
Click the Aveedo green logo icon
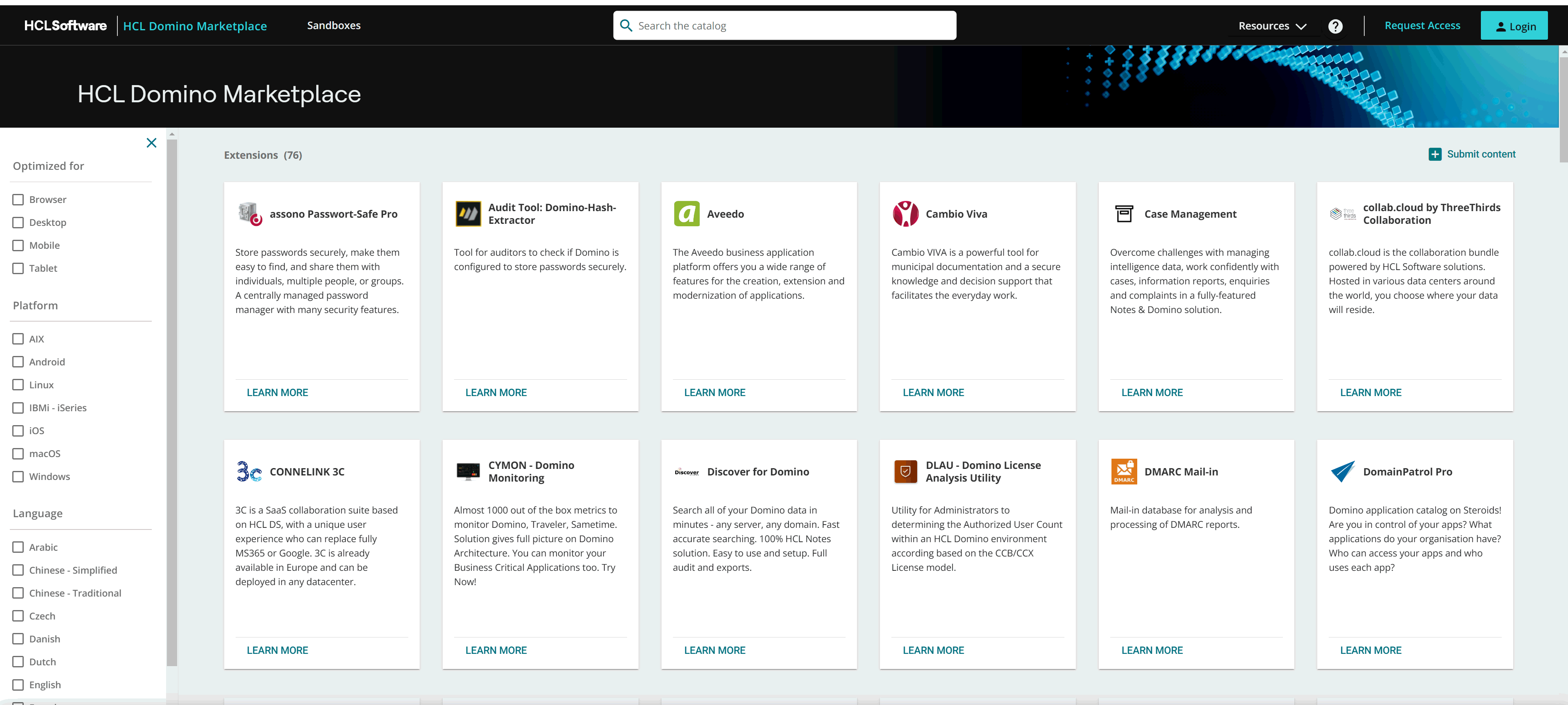pyautogui.click(x=686, y=214)
